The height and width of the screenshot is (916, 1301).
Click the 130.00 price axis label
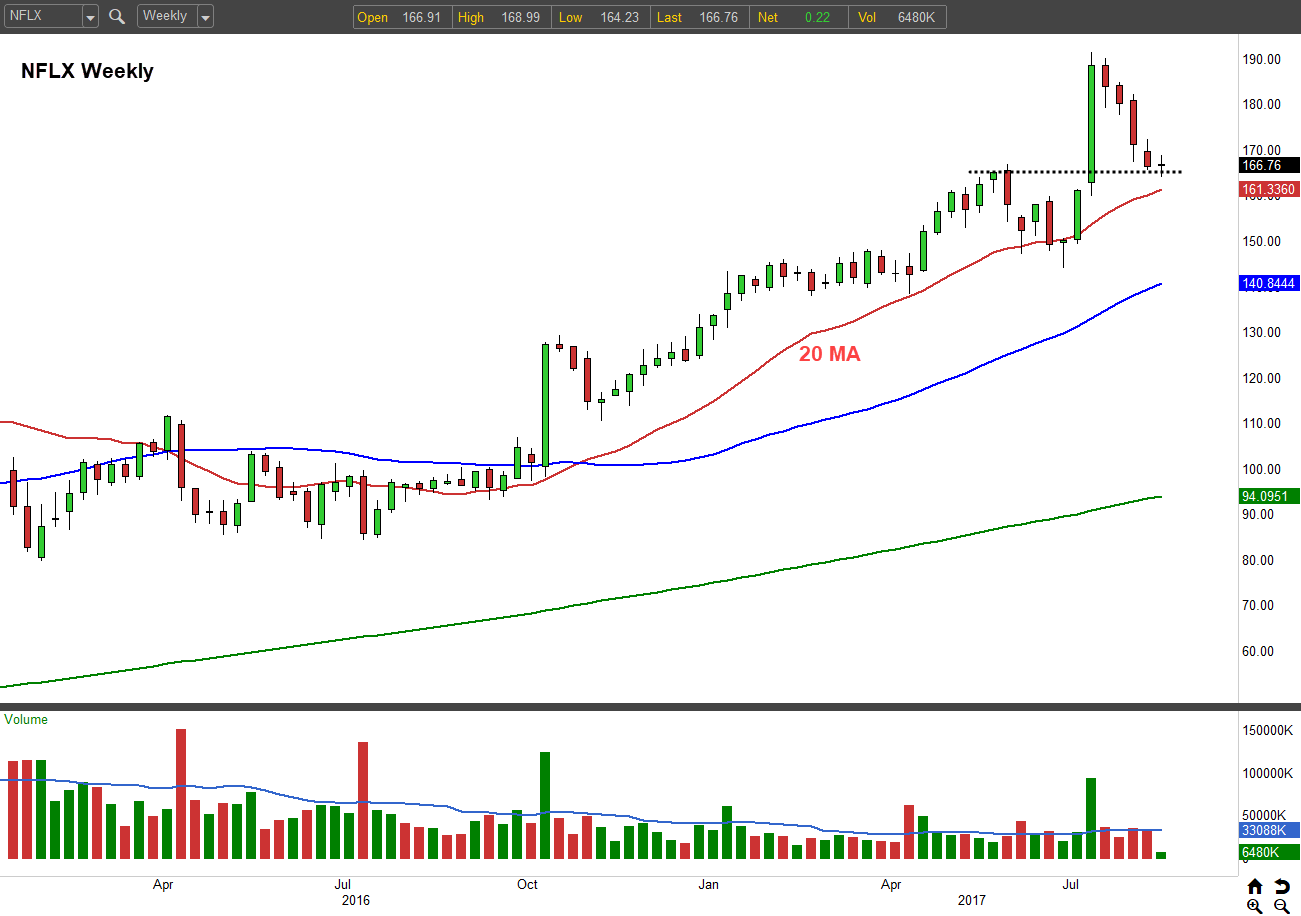(x=1262, y=332)
